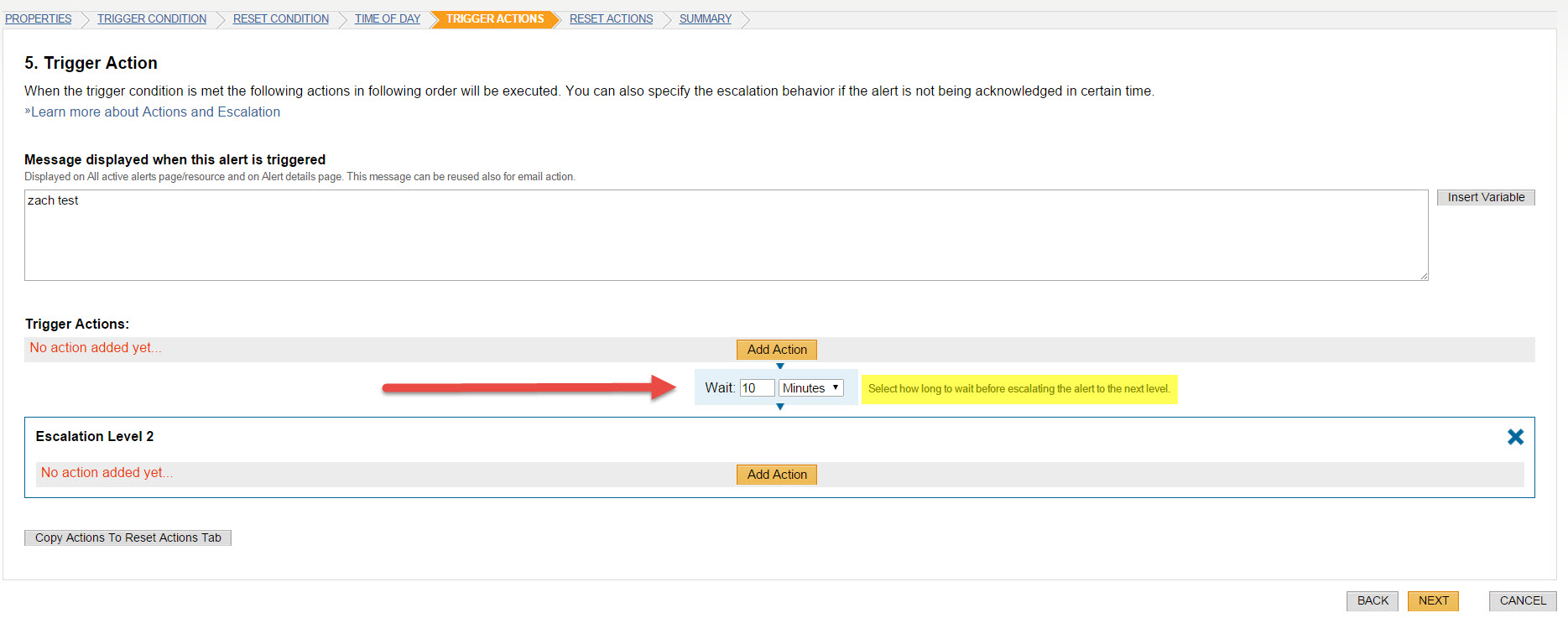Click 'Message displayed when this alert is triggered'
Image resolution: width=1568 pixels, height=618 pixels.
pos(175,159)
